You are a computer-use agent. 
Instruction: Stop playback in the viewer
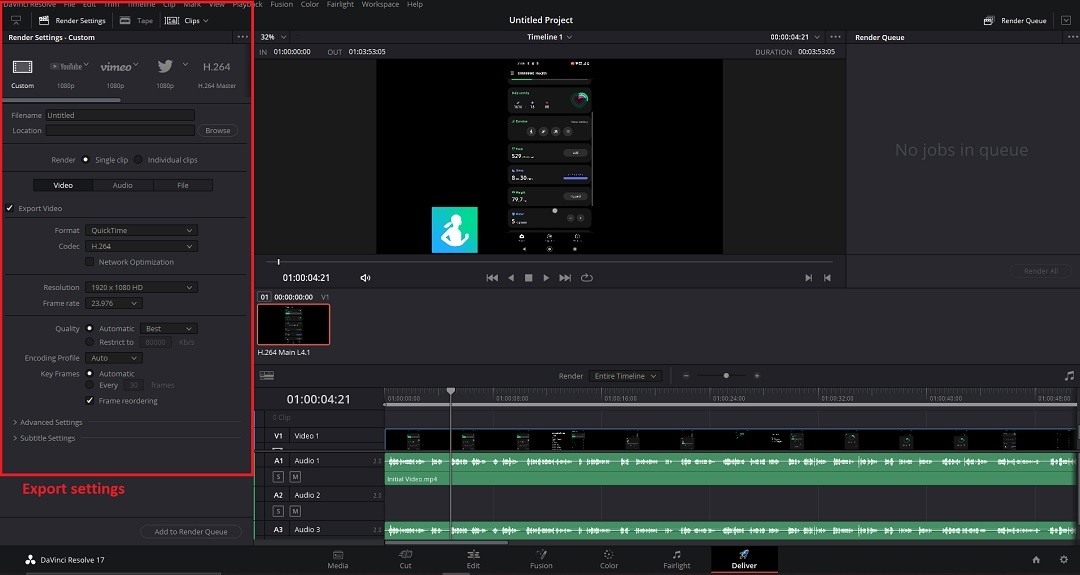click(x=528, y=278)
